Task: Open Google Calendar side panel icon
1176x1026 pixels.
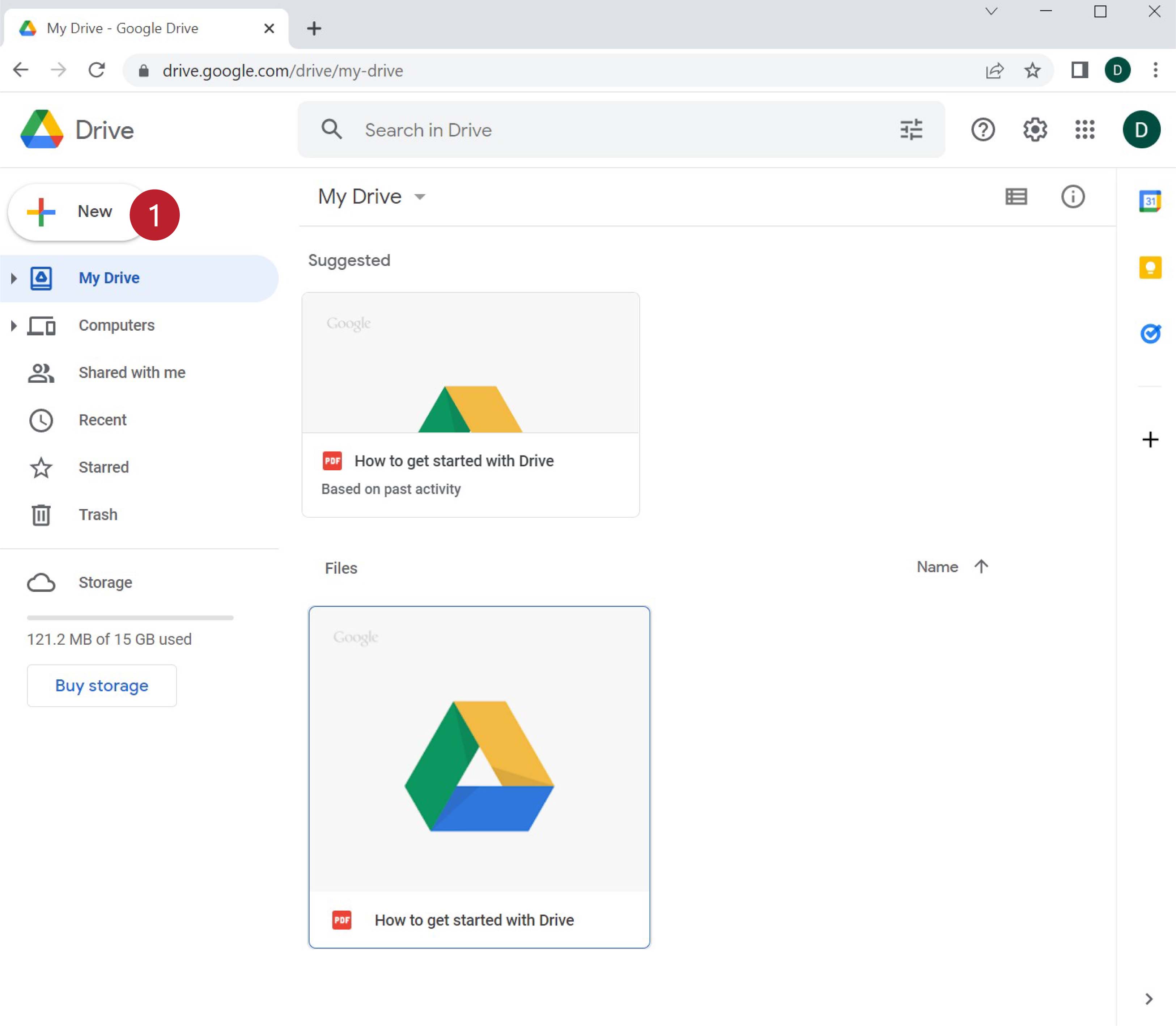Action: (1150, 201)
